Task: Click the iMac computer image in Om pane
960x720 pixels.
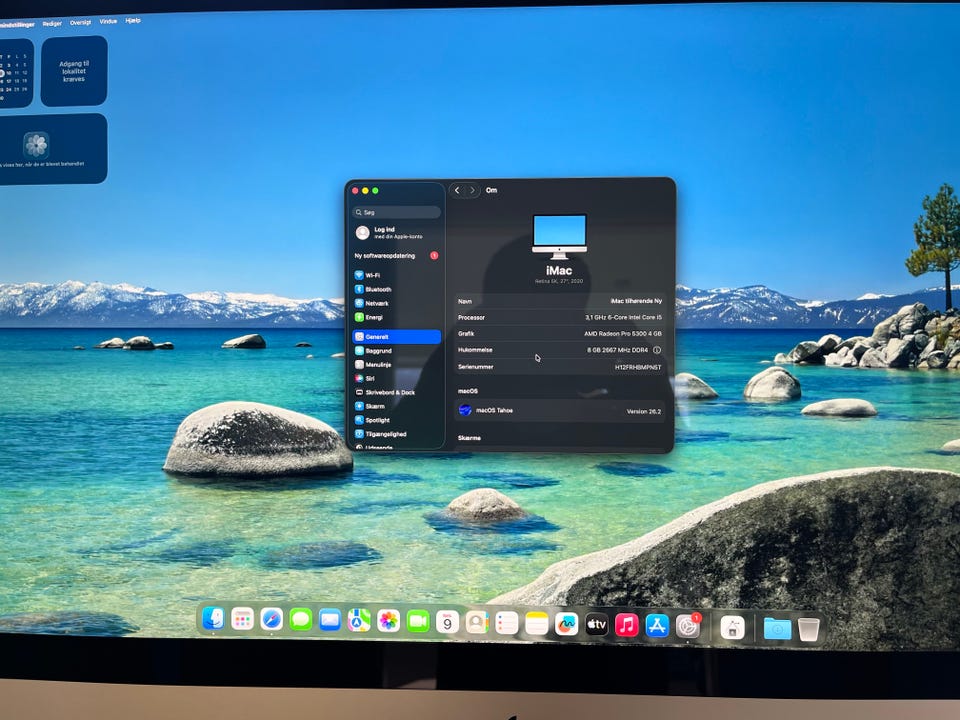Action: click(x=559, y=236)
